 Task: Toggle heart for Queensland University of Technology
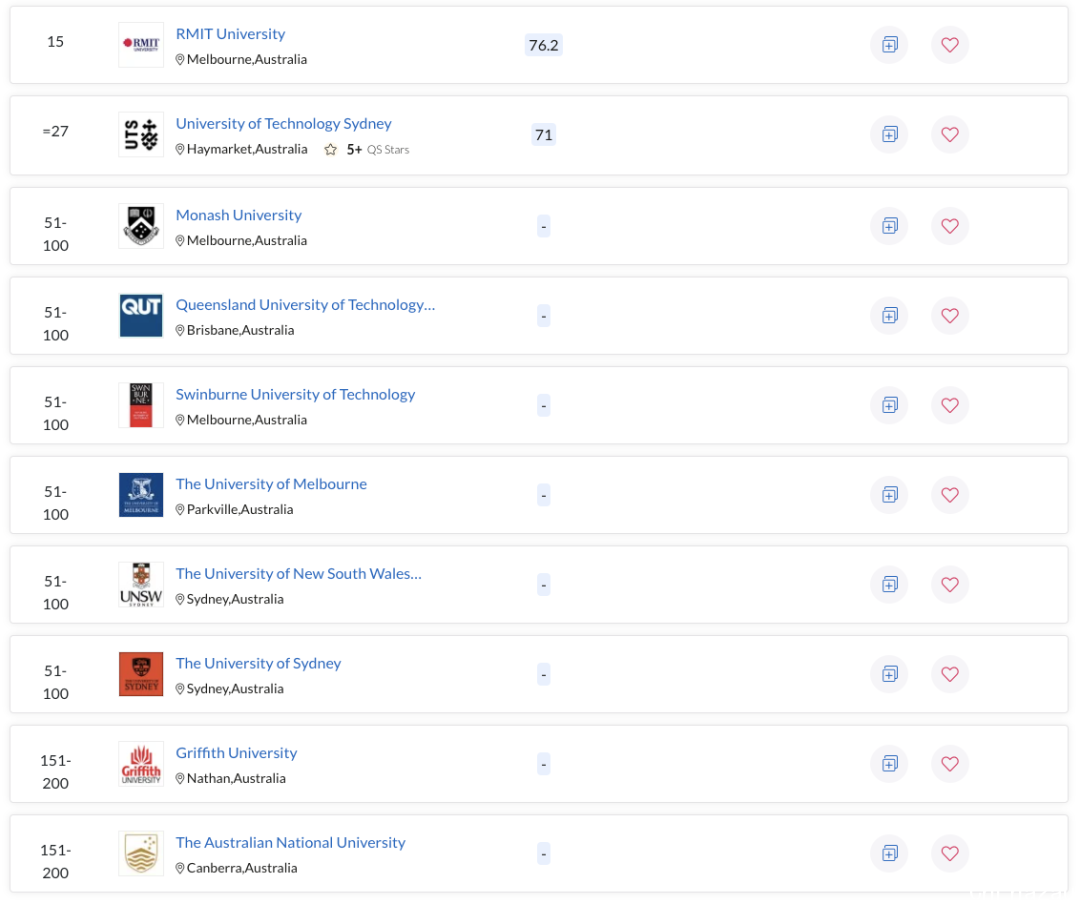pyautogui.click(x=950, y=316)
